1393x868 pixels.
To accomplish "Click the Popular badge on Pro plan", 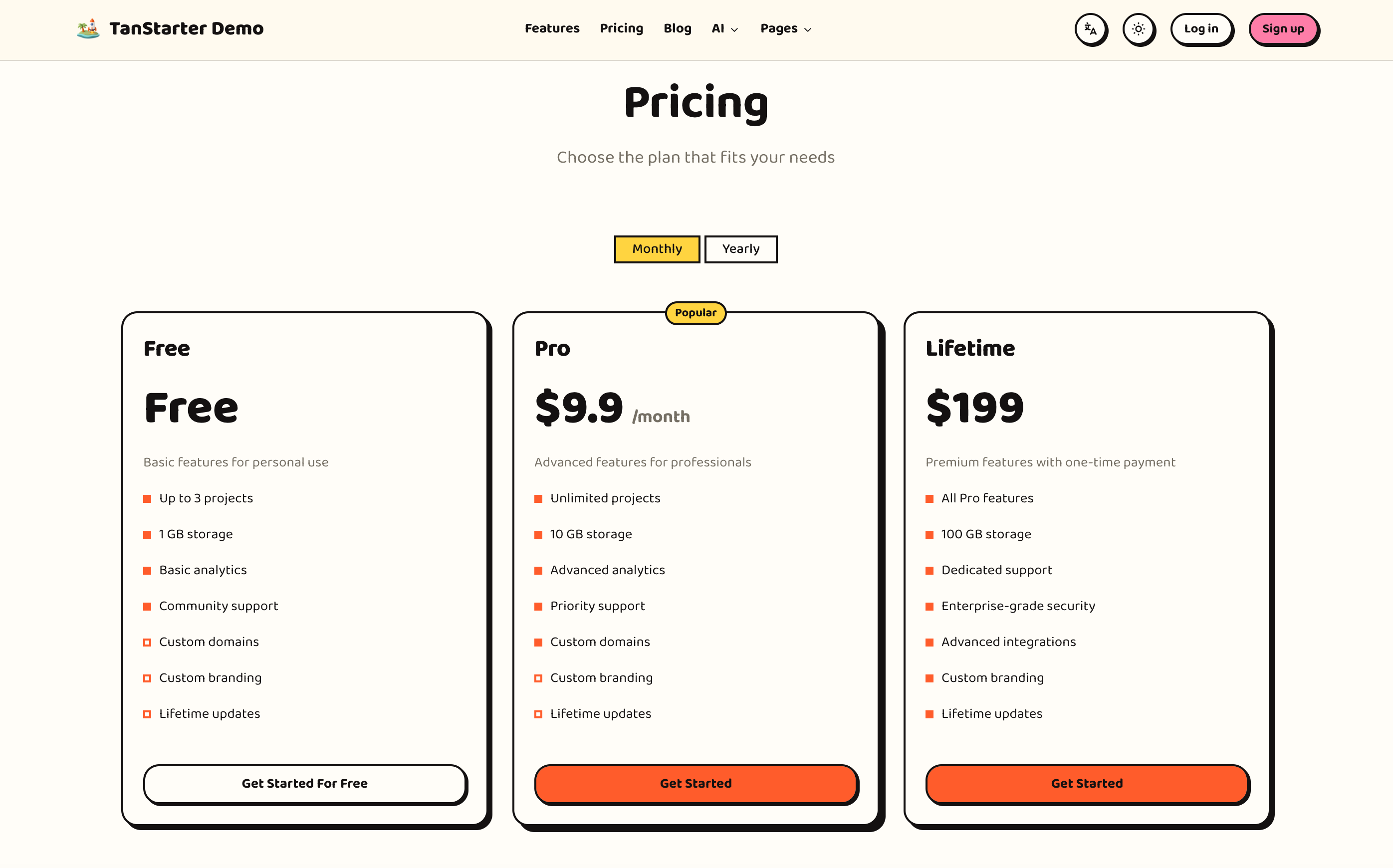I will [696, 313].
